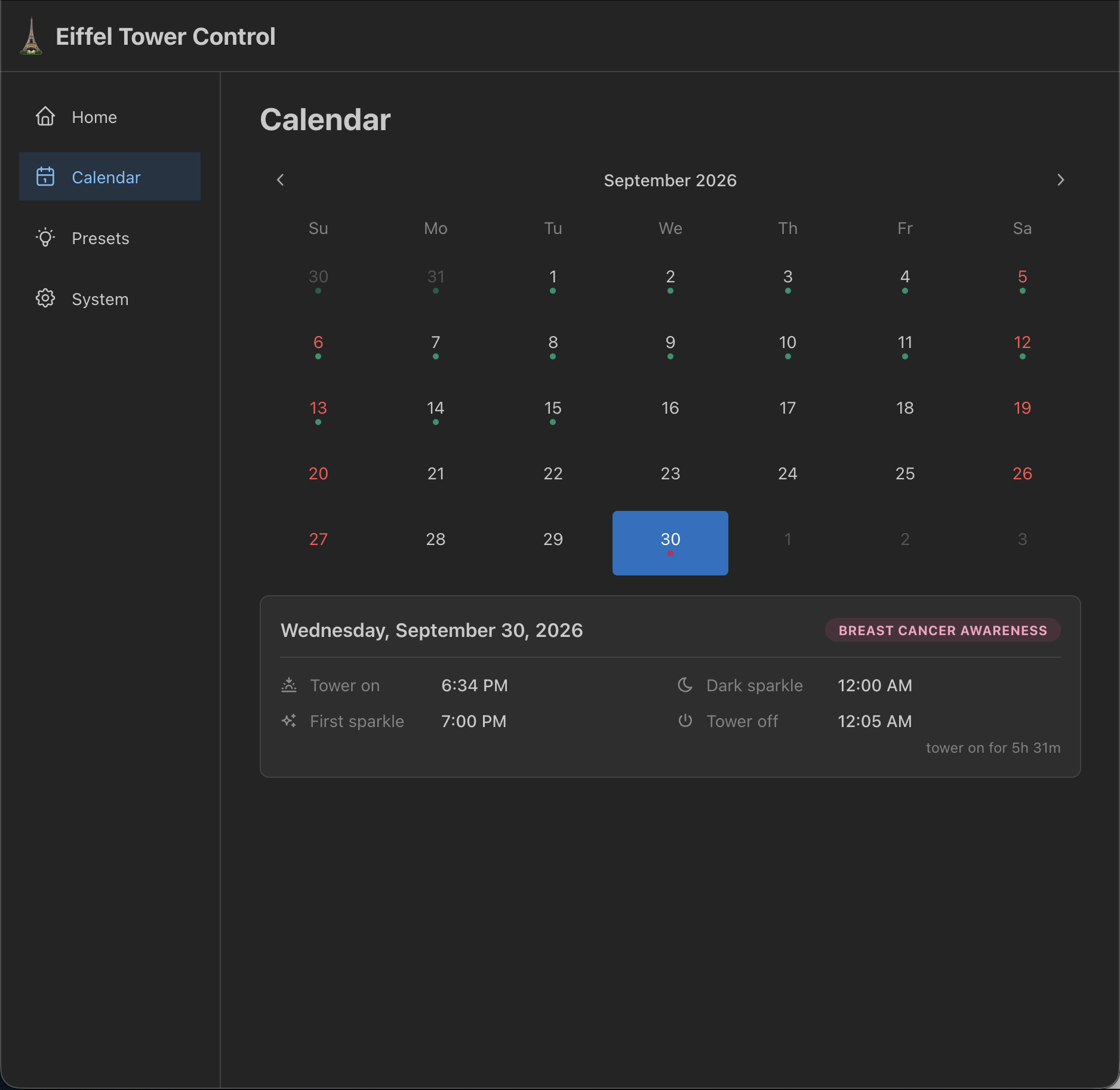Select September 2 on the calendar

click(670, 281)
